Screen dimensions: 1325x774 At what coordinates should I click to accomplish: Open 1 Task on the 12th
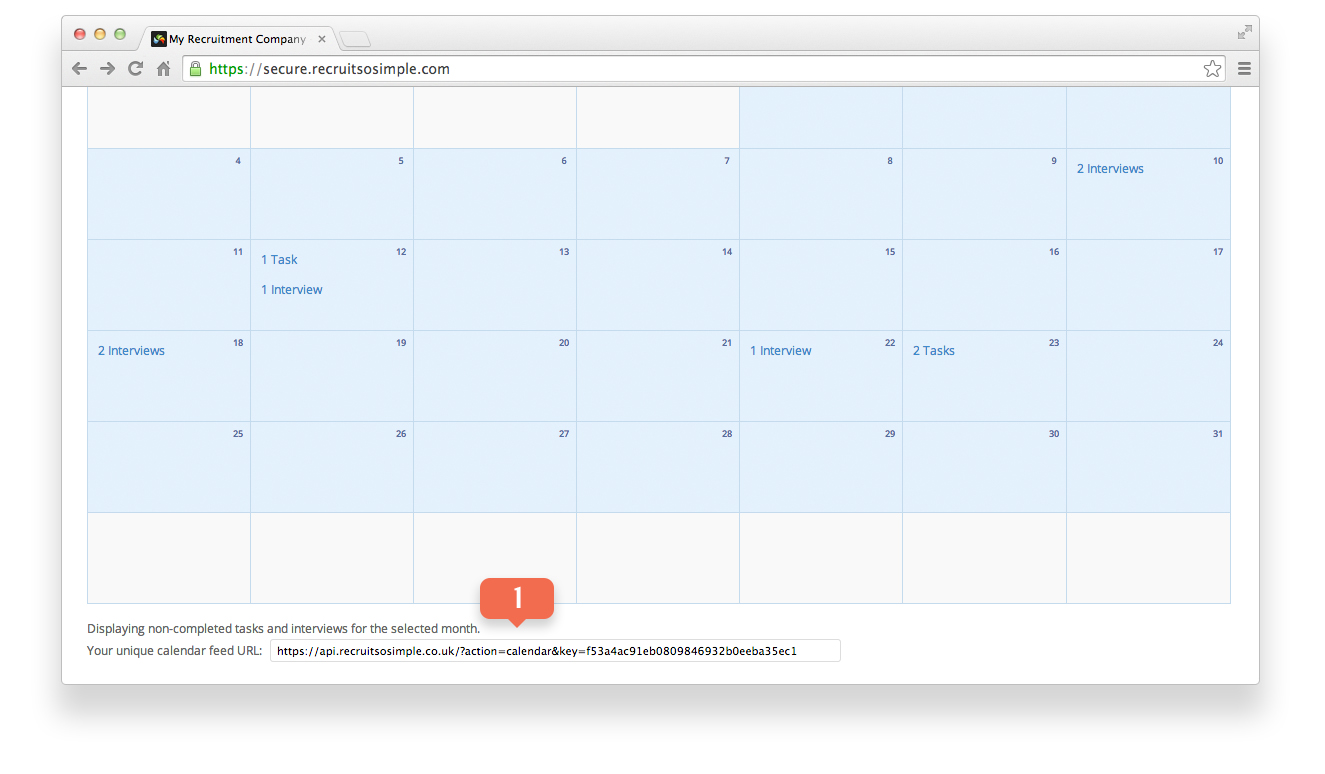pyautogui.click(x=279, y=260)
